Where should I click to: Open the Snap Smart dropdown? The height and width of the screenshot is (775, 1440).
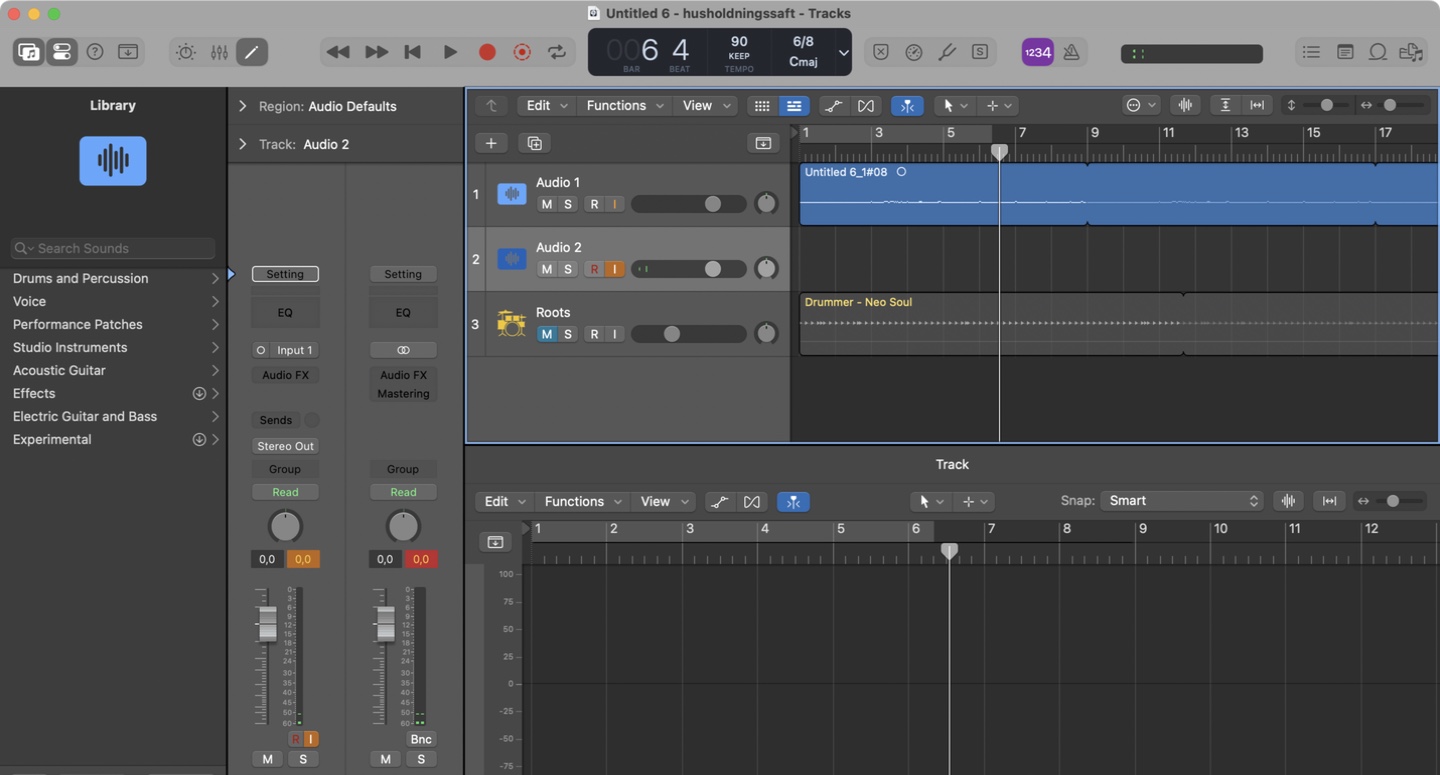coord(1181,501)
